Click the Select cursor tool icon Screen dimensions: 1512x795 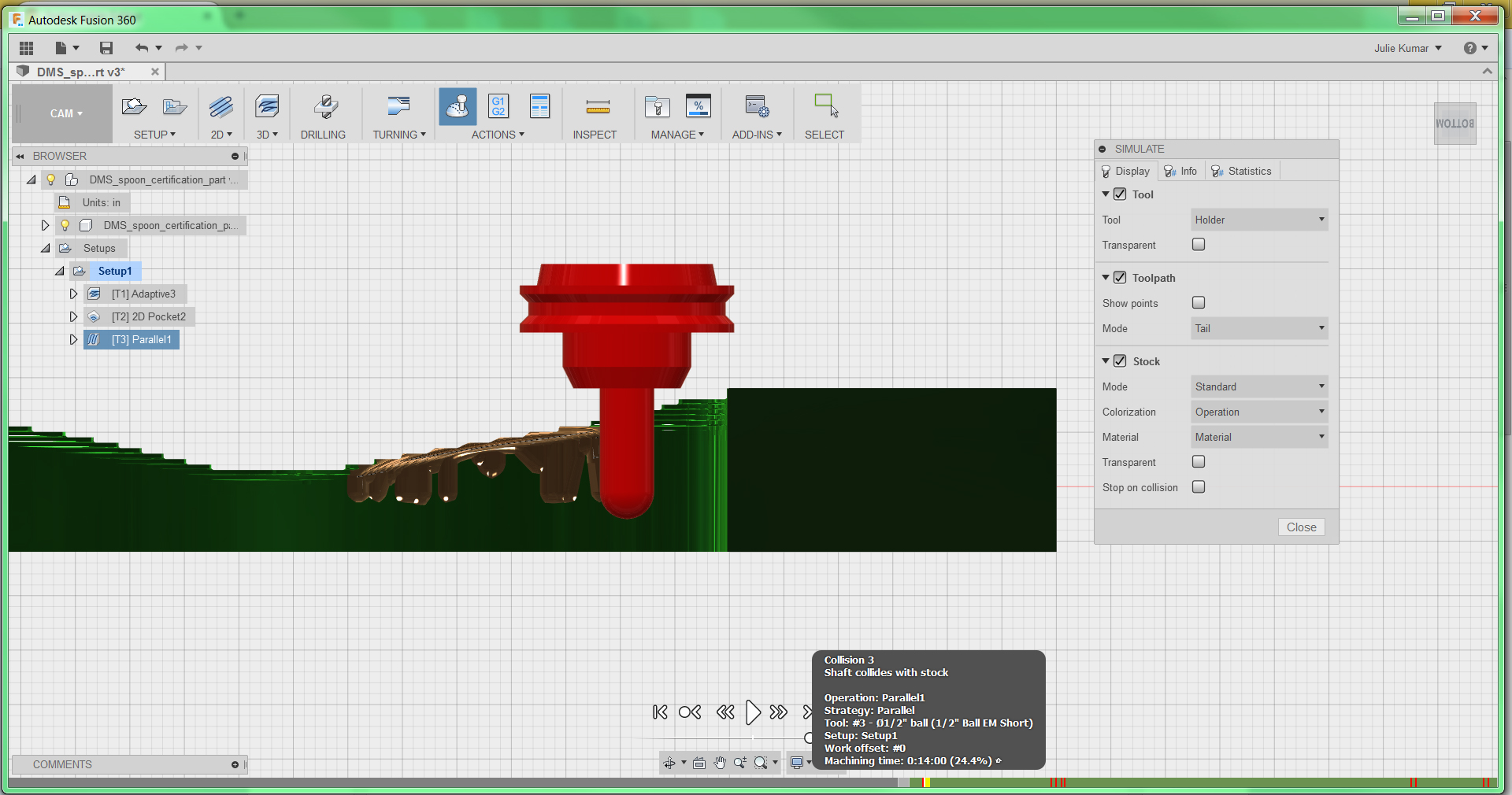[826, 105]
